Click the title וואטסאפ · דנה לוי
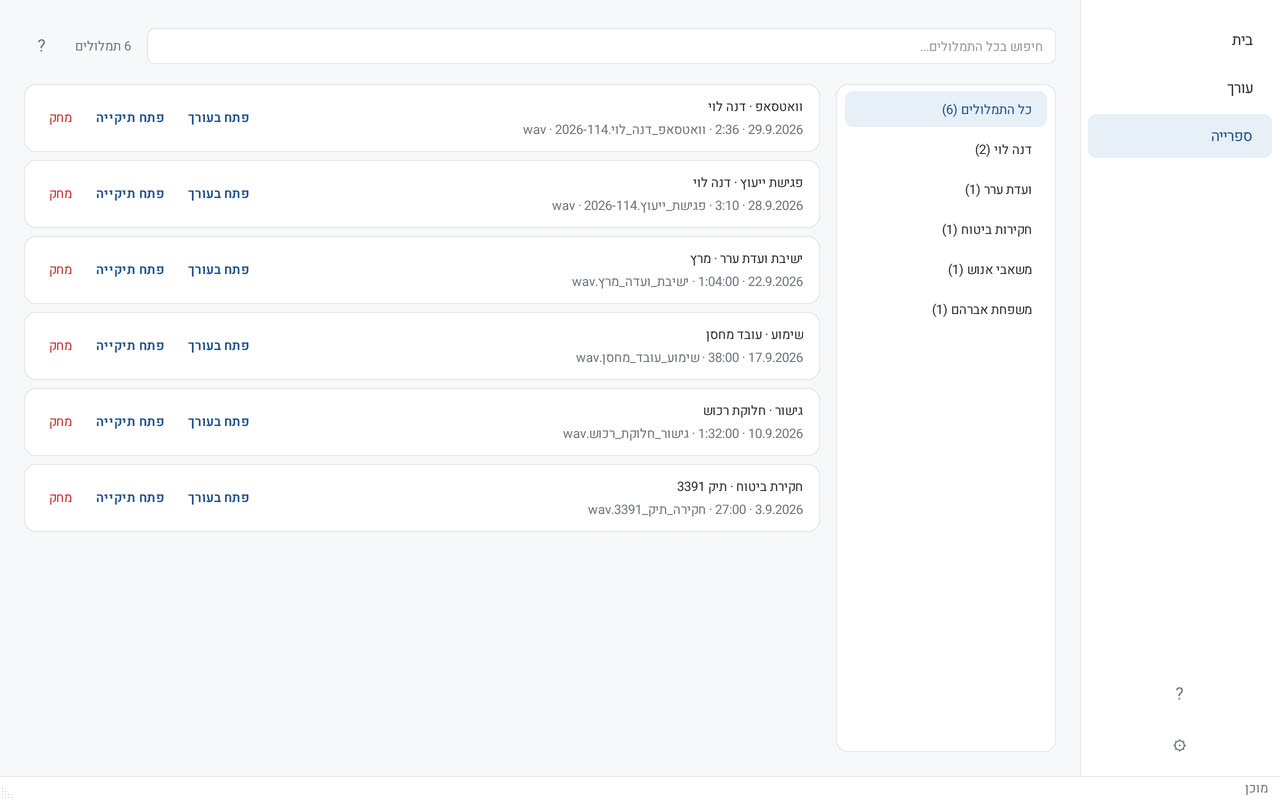Screen dimensions: 1280x800 [755, 106]
